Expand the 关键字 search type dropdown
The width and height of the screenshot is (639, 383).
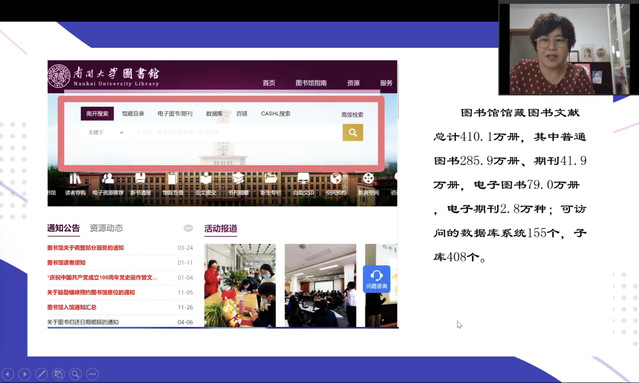106,132
